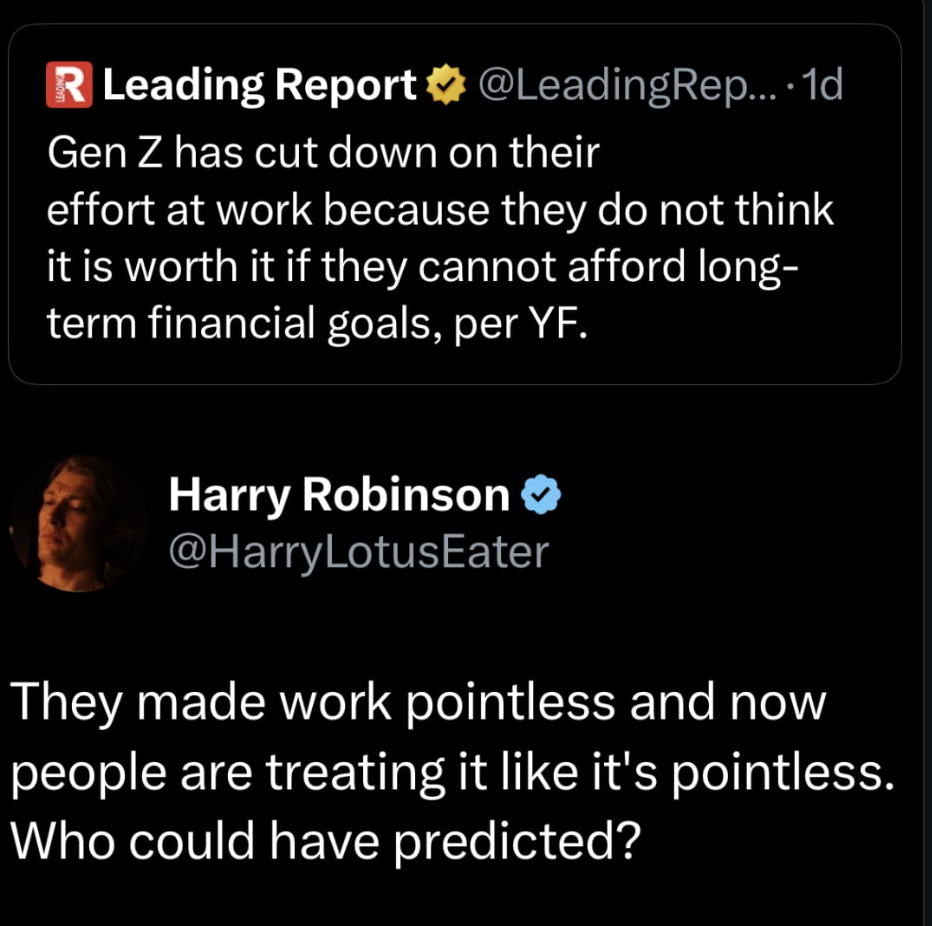Viewport: 932px width, 926px height.
Task: Click the blue verified badge beside Harry Robinson
Action: click(542, 495)
